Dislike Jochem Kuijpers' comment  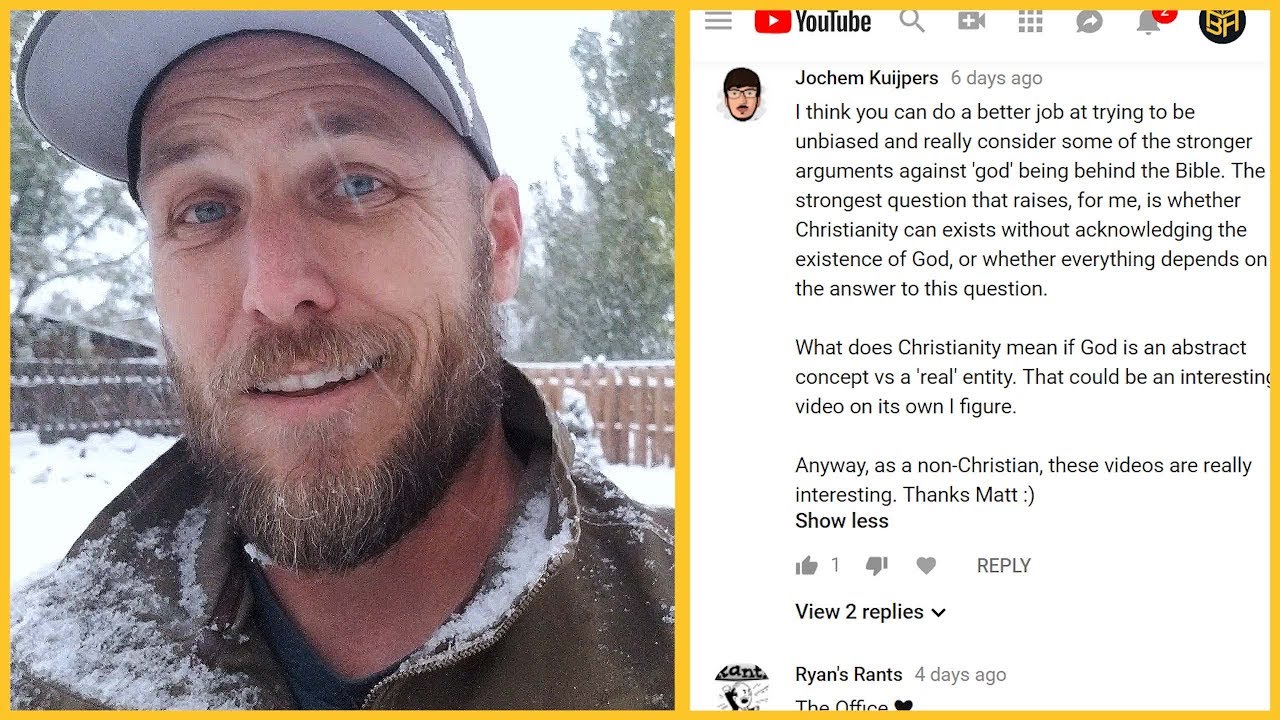pyautogui.click(x=876, y=566)
